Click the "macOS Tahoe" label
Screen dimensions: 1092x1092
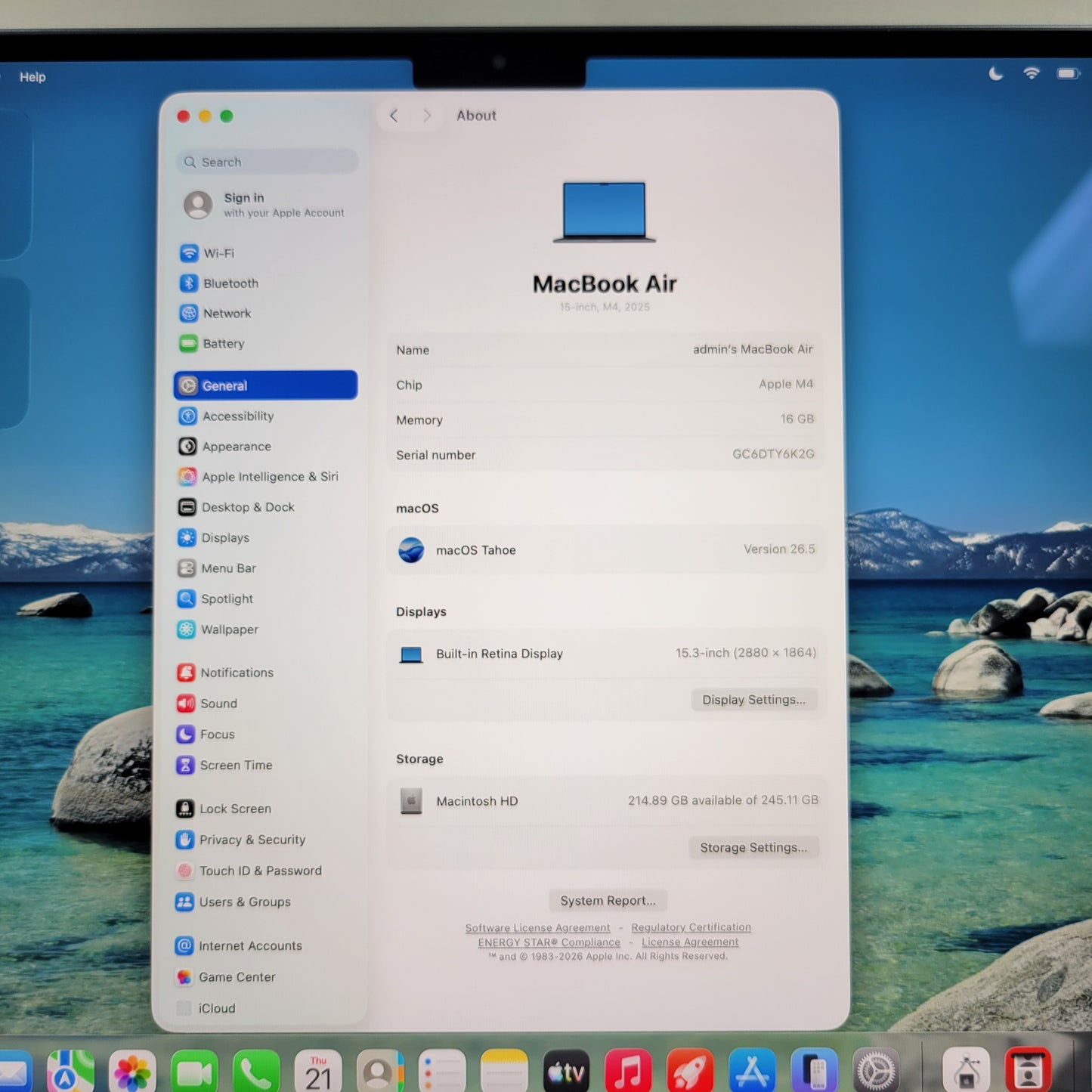point(476,550)
